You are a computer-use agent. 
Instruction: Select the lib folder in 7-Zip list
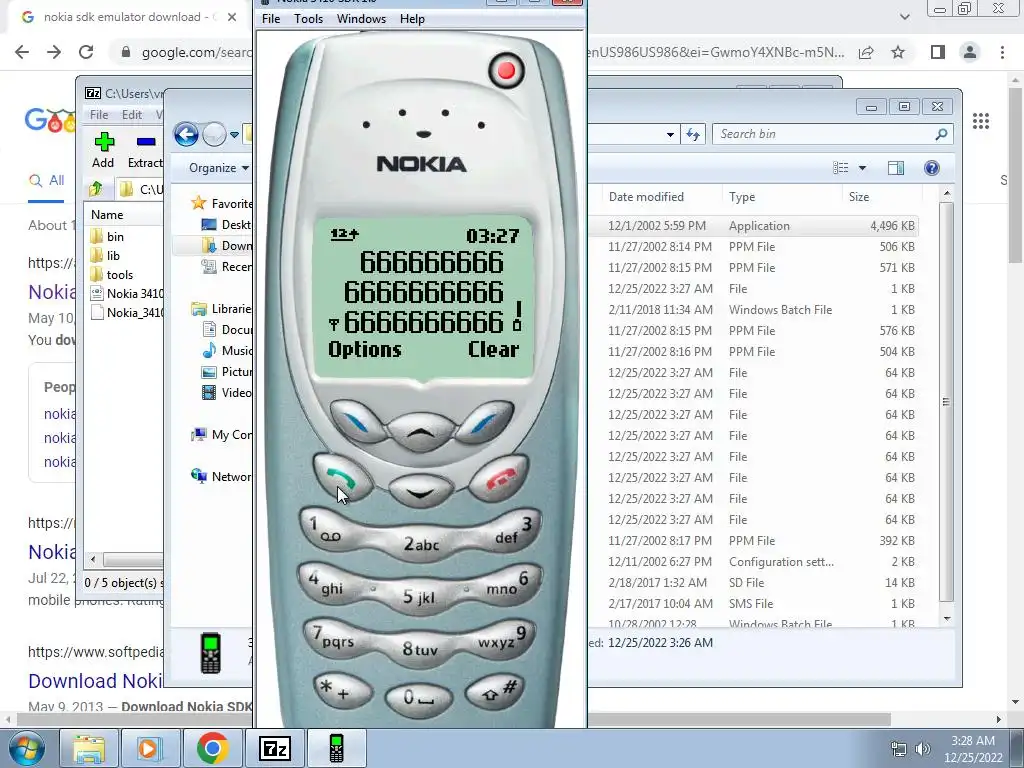113,255
